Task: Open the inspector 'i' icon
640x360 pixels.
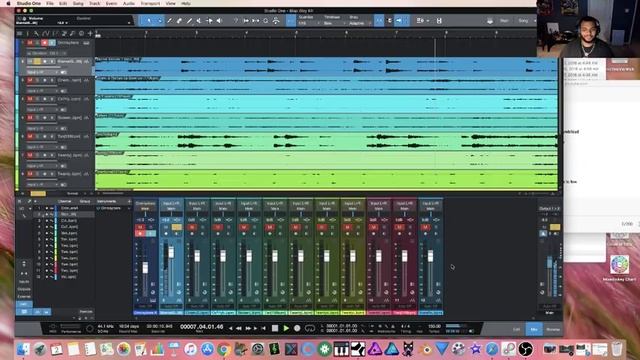Action: point(28,33)
